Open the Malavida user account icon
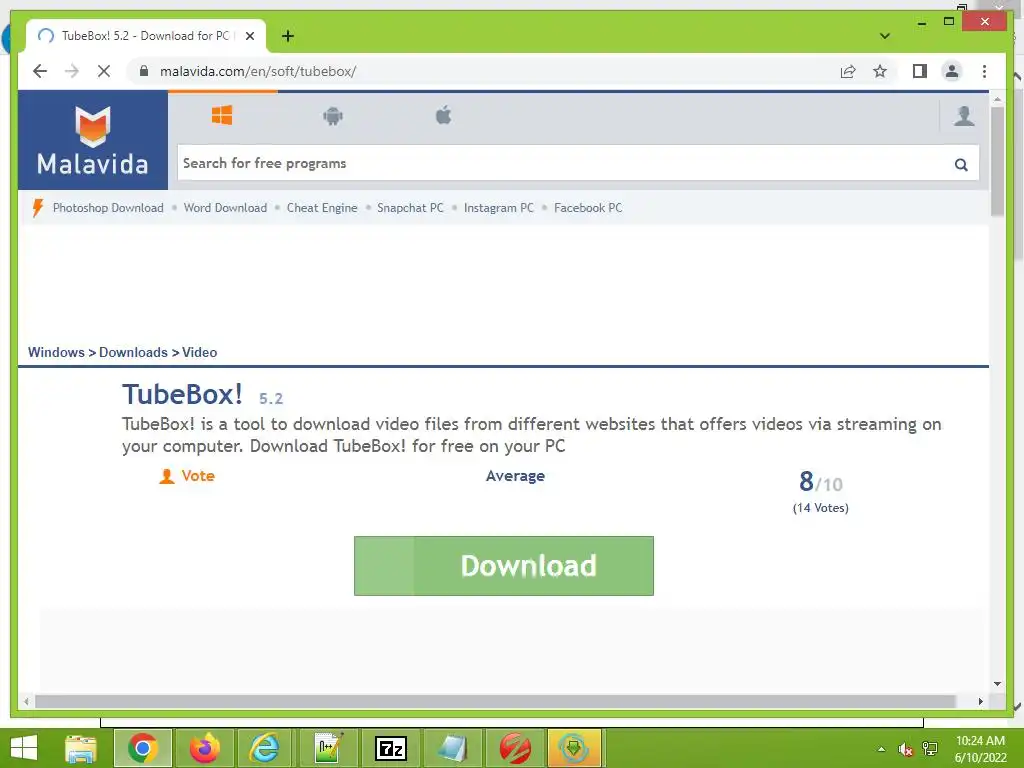Viewport: 1024px width, 768px height. pos(964,116)
